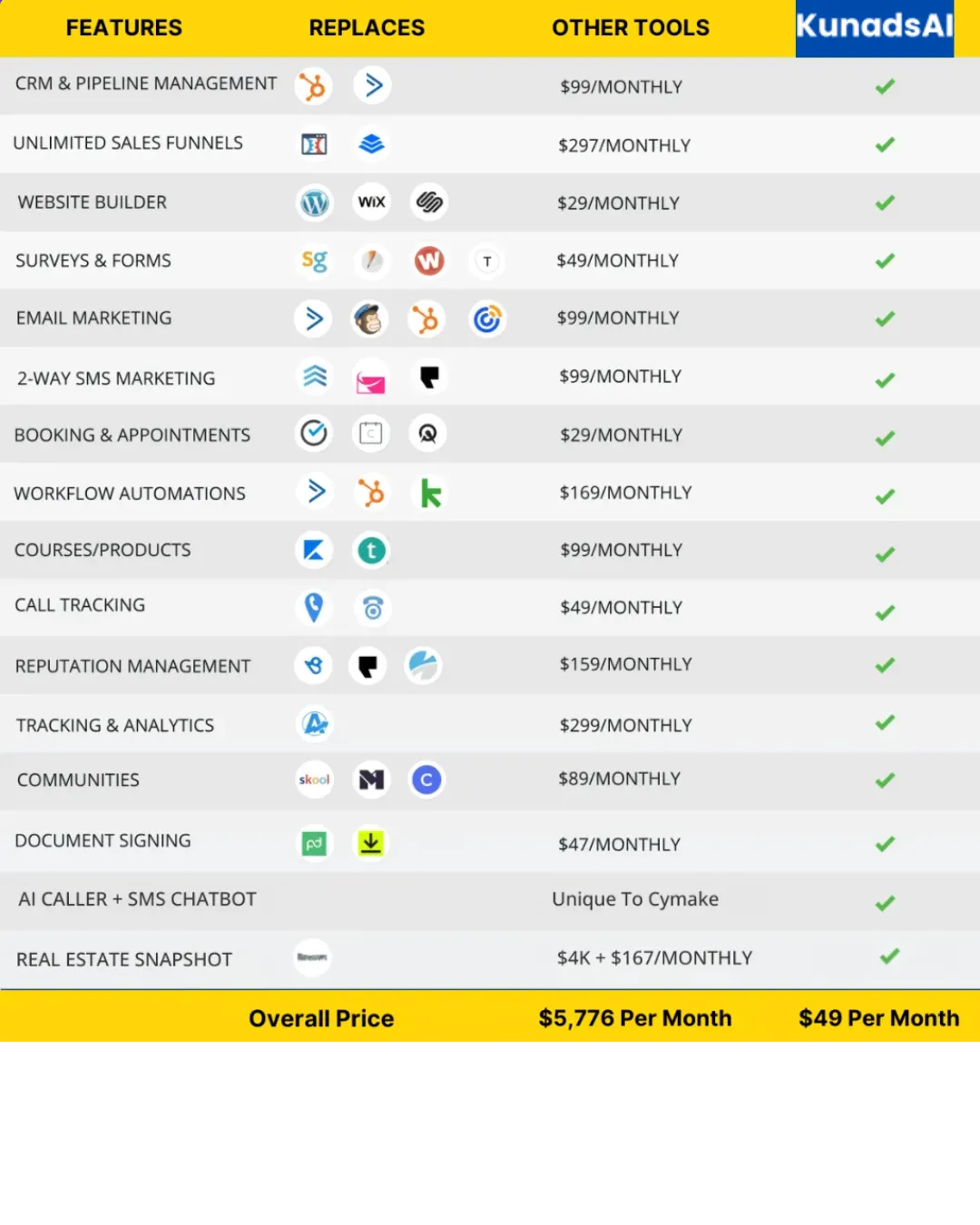Click the KunadsAI logo header

pyautogui.click(x=875, y=28)
